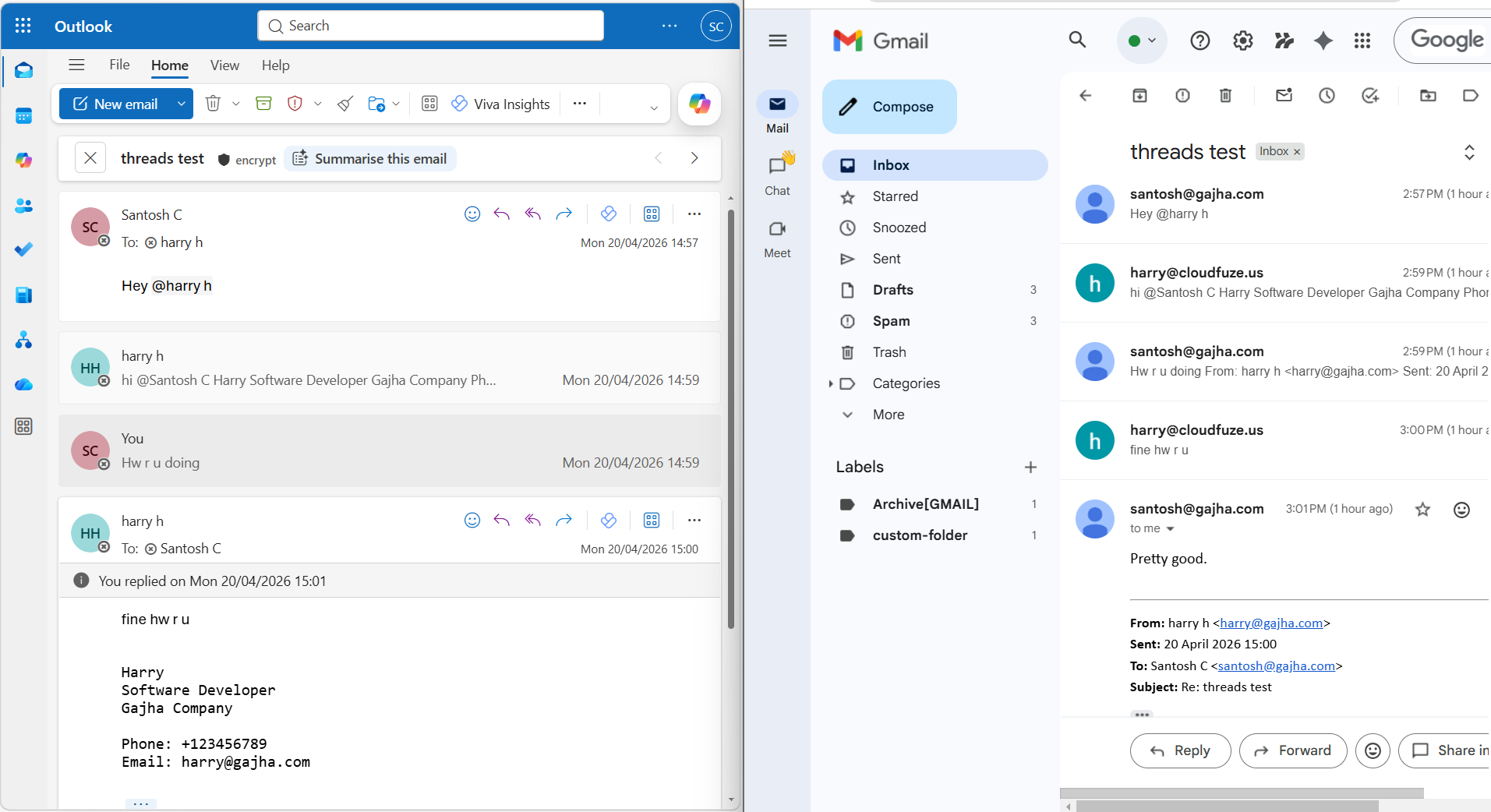
Task: Click the Copilot button beside Outlook ribbon
Action: tap(699, 104)
